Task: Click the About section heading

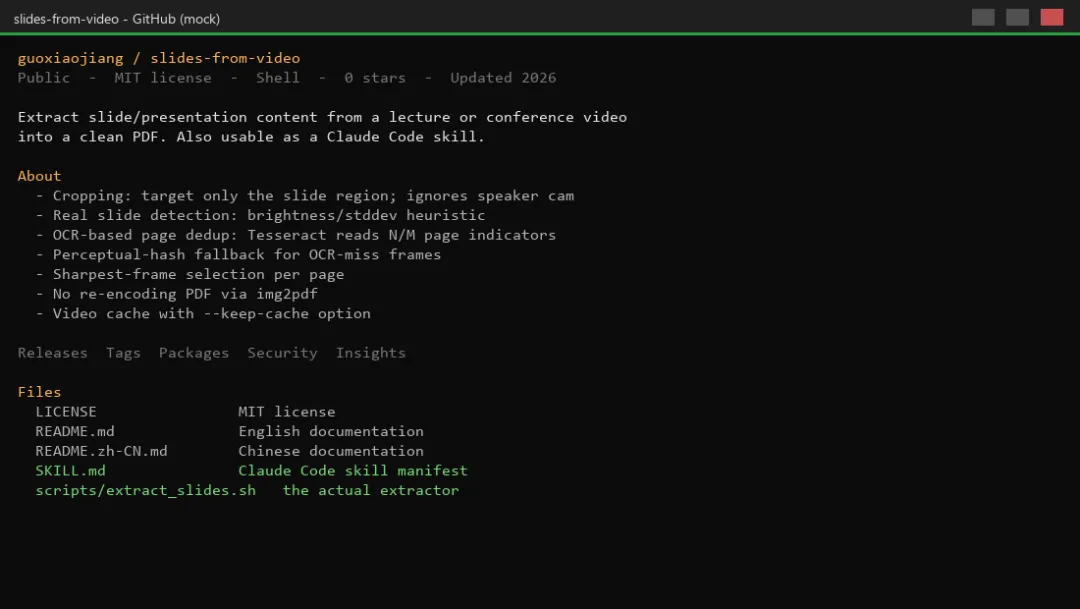Action: 39,176
